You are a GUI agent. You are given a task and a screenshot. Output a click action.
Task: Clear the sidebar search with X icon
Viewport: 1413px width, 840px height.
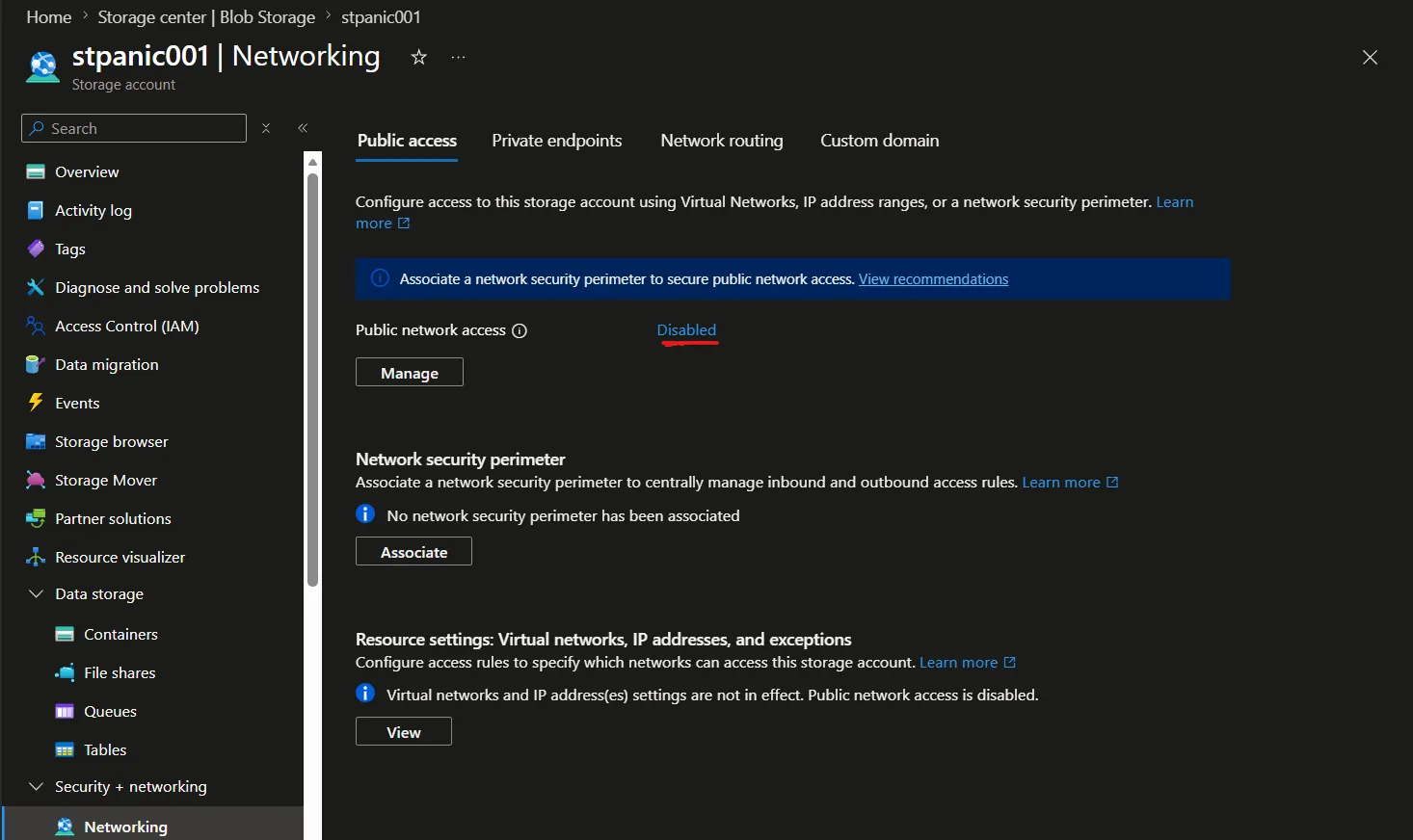[x=266, y=128]
